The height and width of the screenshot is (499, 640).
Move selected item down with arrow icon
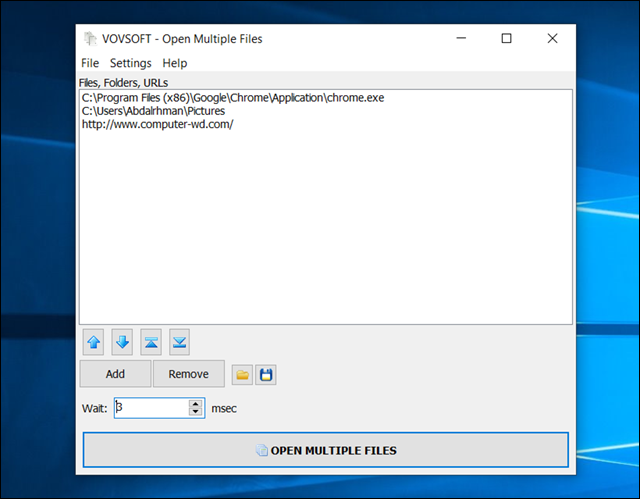122,342
